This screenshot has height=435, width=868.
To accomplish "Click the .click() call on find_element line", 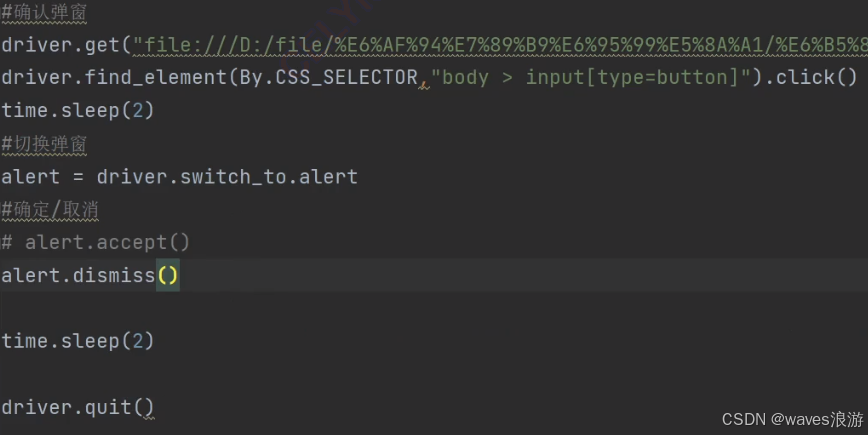I will (811, 77).
